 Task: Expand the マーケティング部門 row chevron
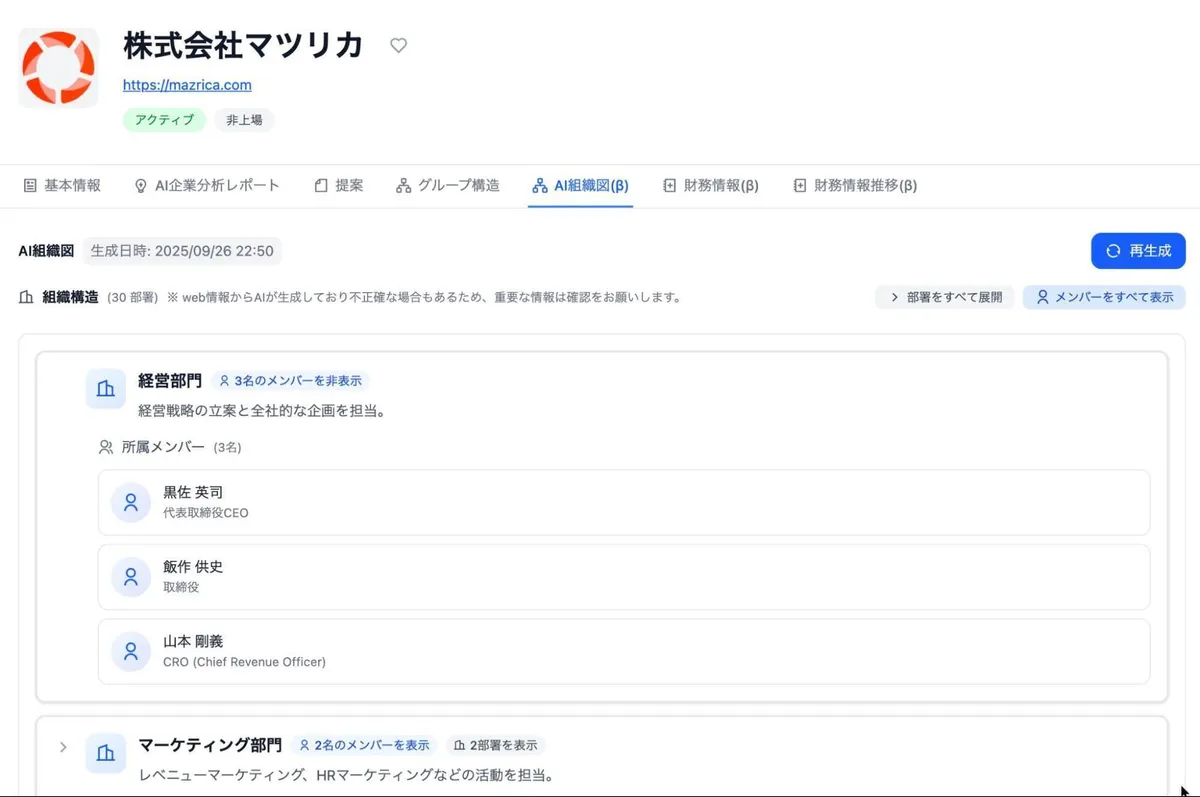(63, 747)
